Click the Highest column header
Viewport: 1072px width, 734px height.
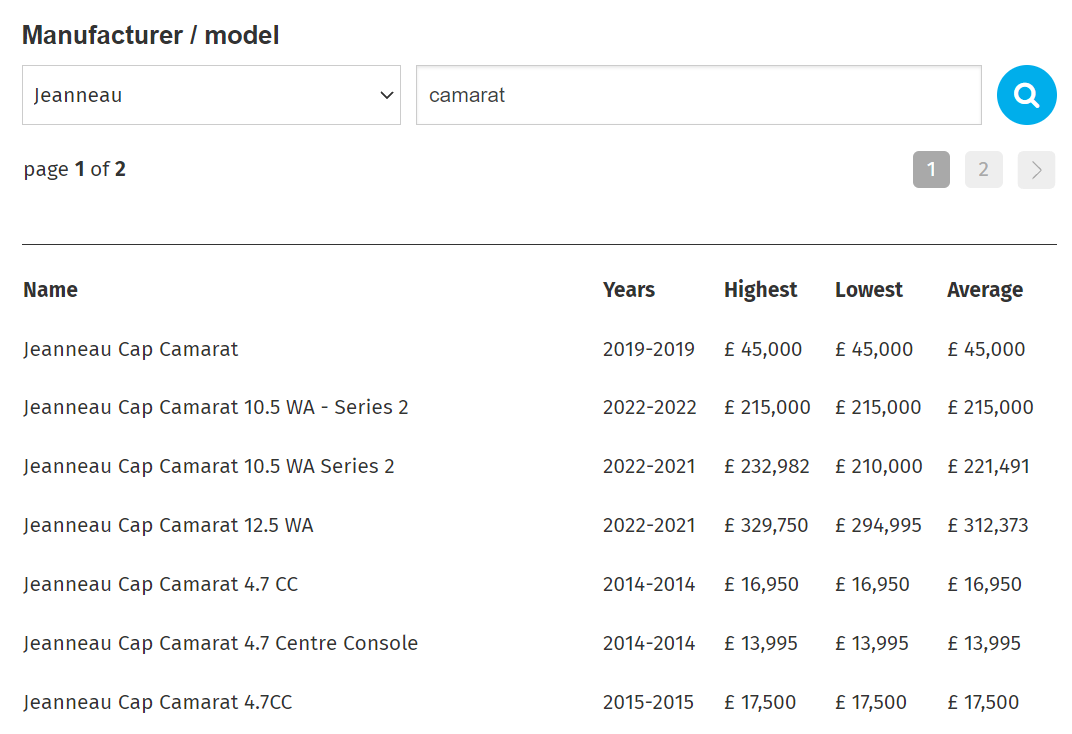click(760, 290)
